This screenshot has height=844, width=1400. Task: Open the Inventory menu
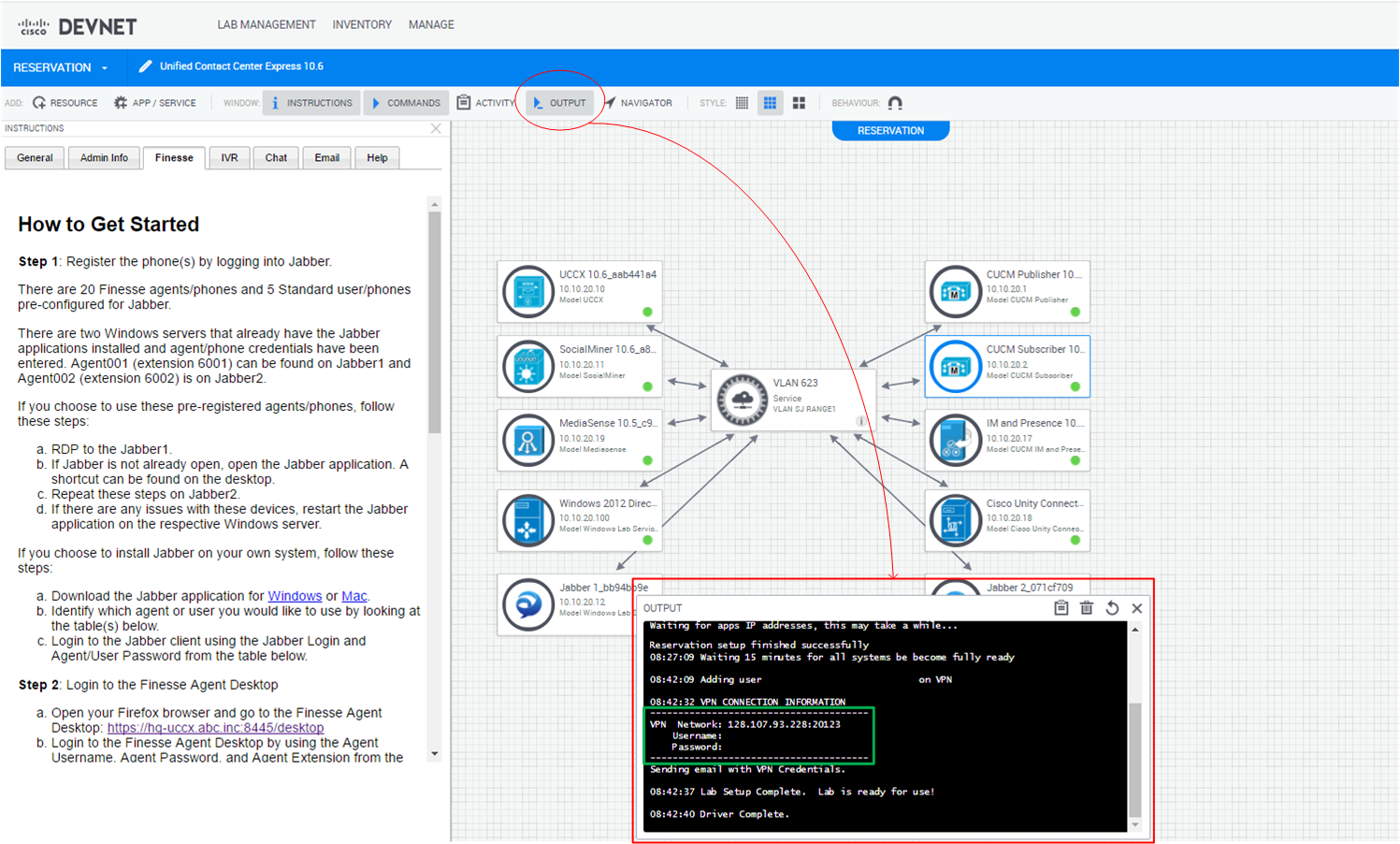(x=362, y=25)
